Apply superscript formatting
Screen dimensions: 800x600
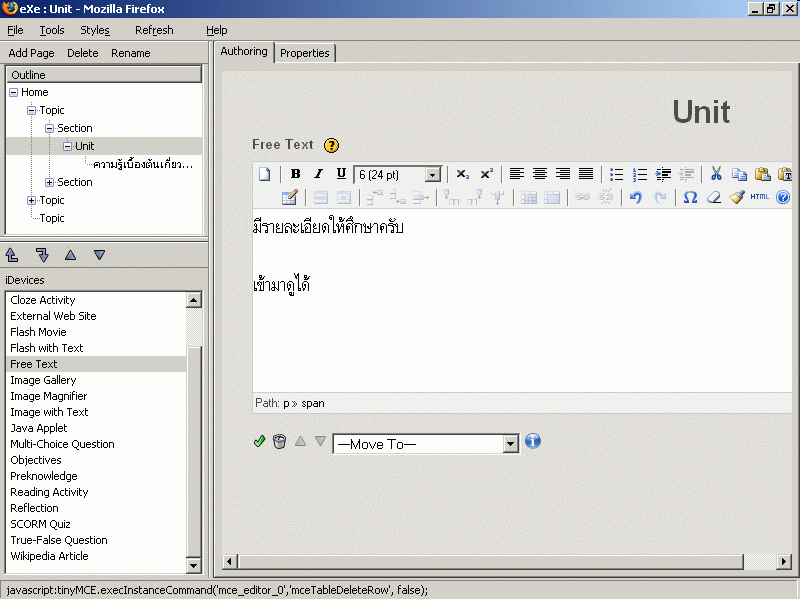(x=486, y=174)
